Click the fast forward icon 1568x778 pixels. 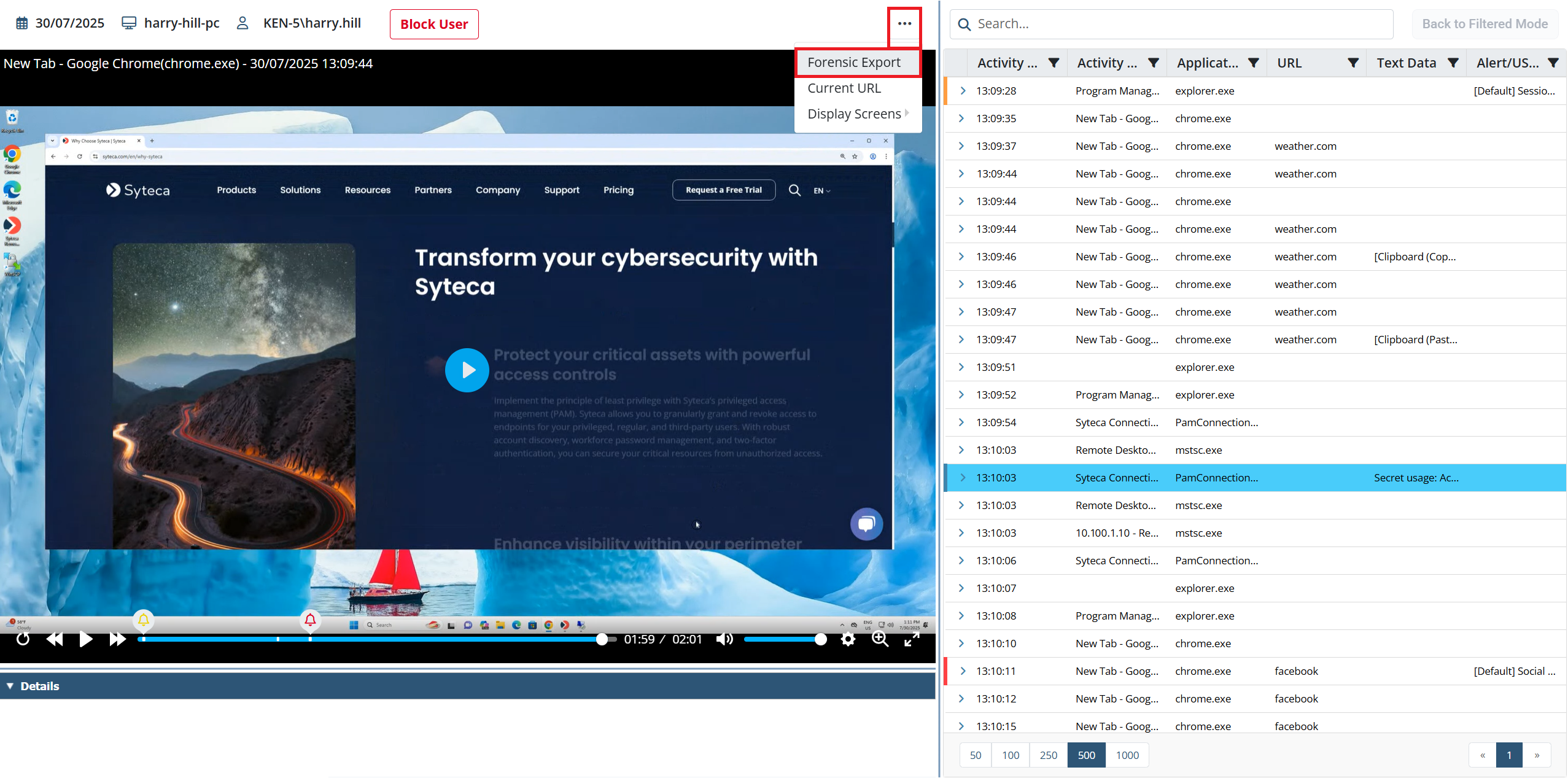click(x=117, y=639)
